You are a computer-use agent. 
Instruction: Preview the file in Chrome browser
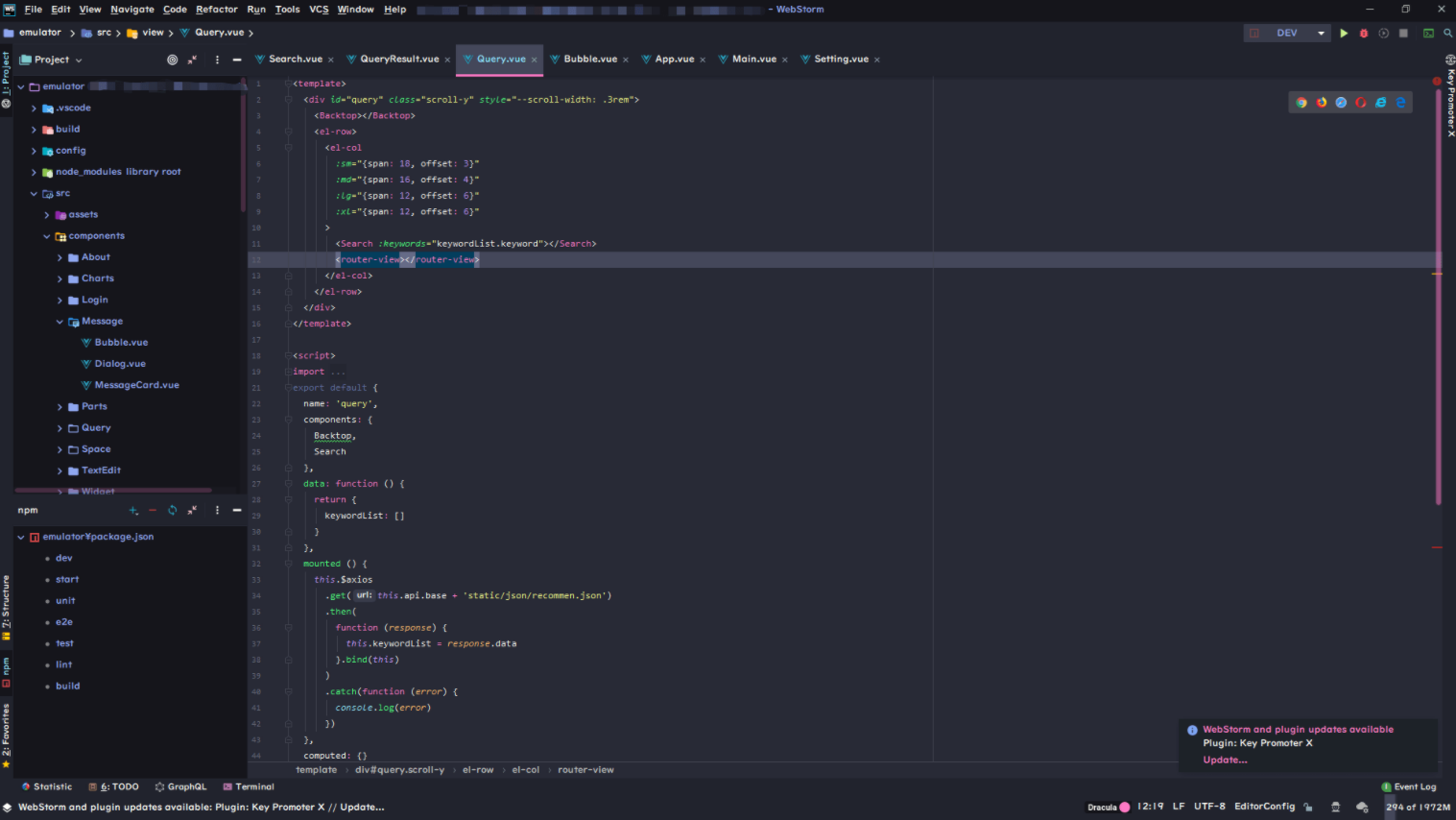click(1301, 102)
